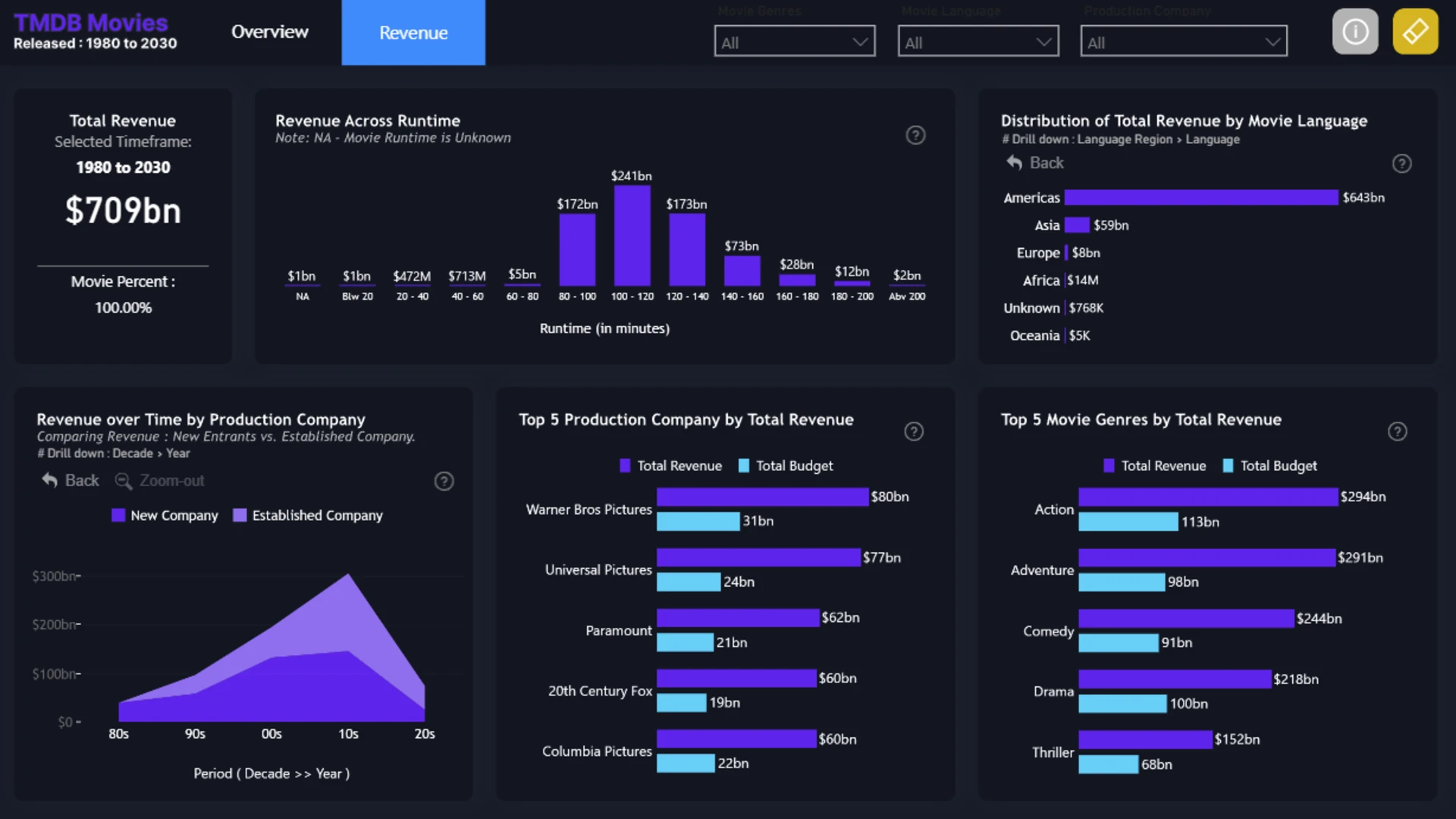Image resolution: width=1456 pixels, height=819 pixels.
Task: Click the Comedy genre total budget bar
Action: tap(1119, 643)
